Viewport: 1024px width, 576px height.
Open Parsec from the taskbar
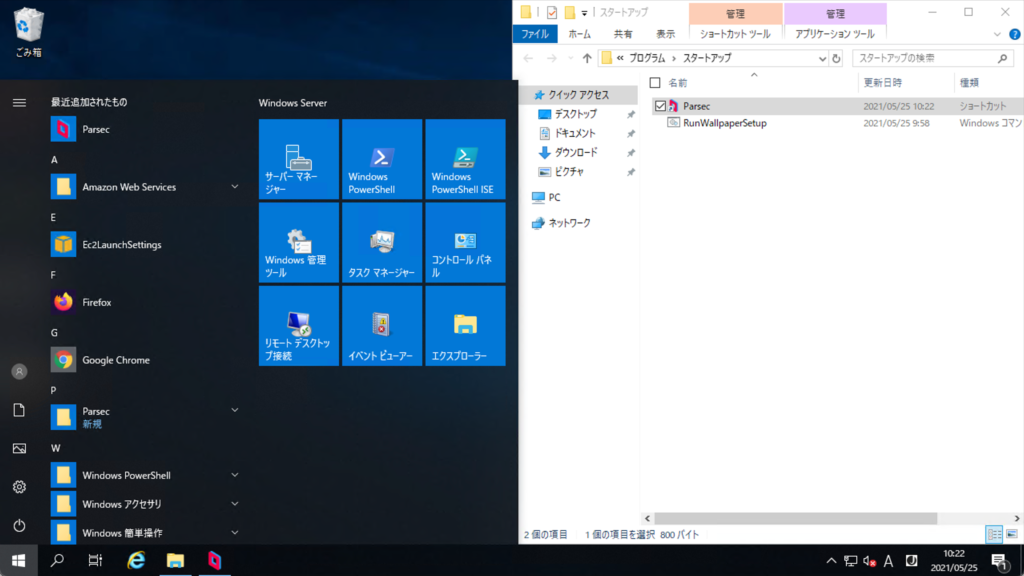pos(214,560)
